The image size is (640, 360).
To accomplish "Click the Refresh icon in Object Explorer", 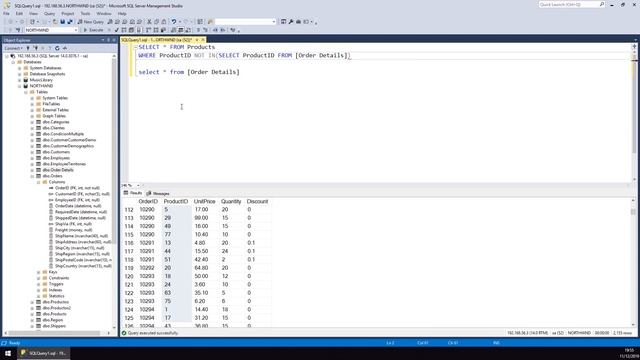I will coord(57,48).
